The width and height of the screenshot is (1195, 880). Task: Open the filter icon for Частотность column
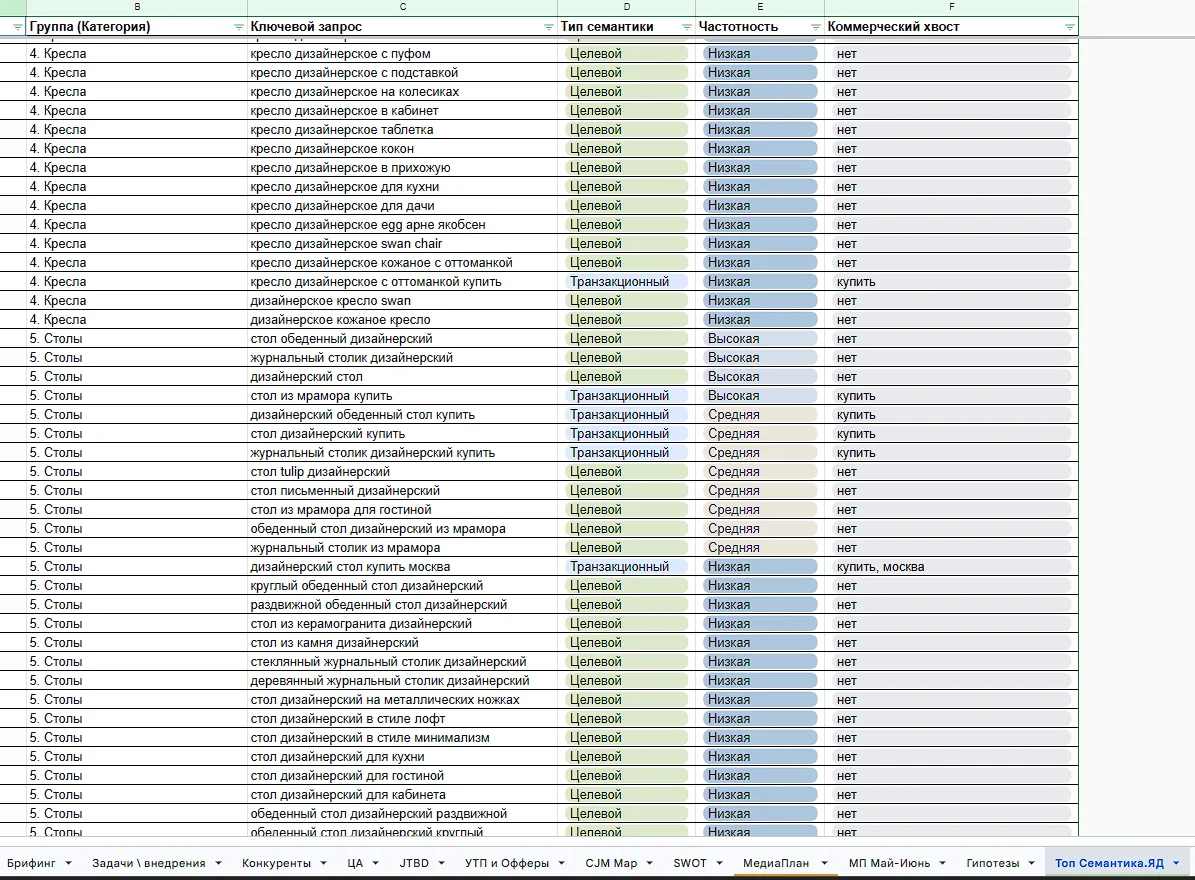click(x=815, y=27)
